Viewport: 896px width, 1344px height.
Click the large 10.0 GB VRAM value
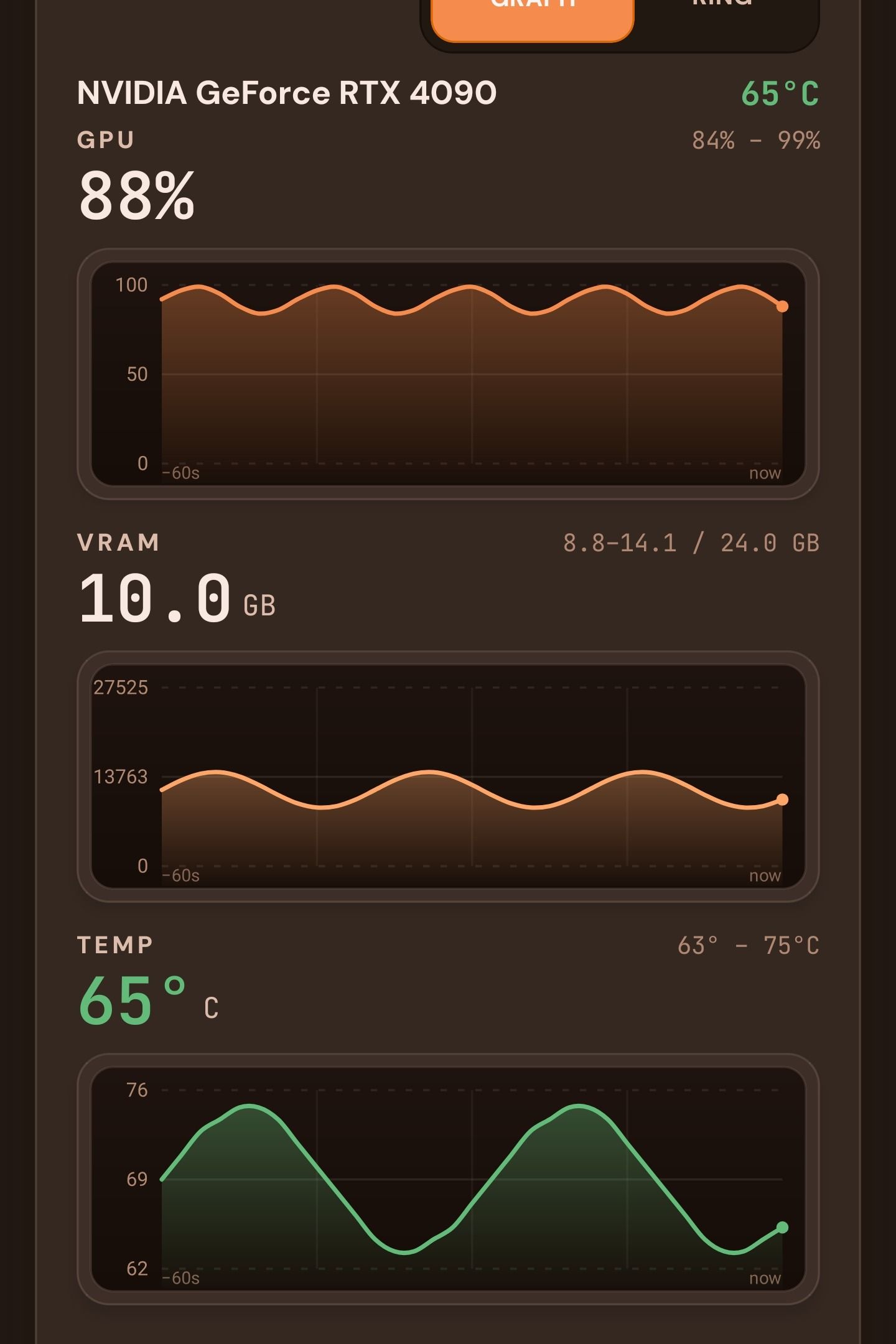coord(177,599)
